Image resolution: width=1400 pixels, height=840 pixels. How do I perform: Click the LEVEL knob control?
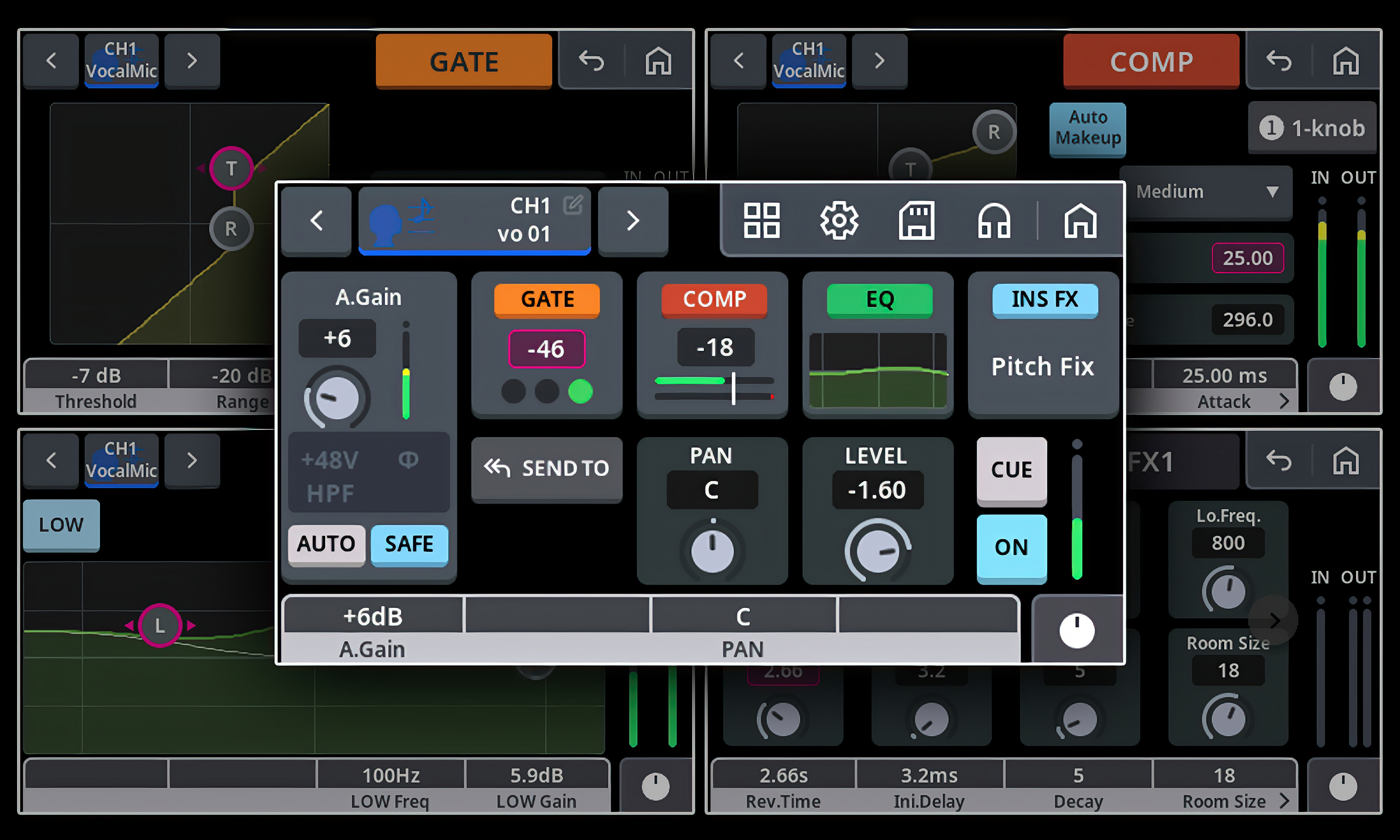click(877, 551)
